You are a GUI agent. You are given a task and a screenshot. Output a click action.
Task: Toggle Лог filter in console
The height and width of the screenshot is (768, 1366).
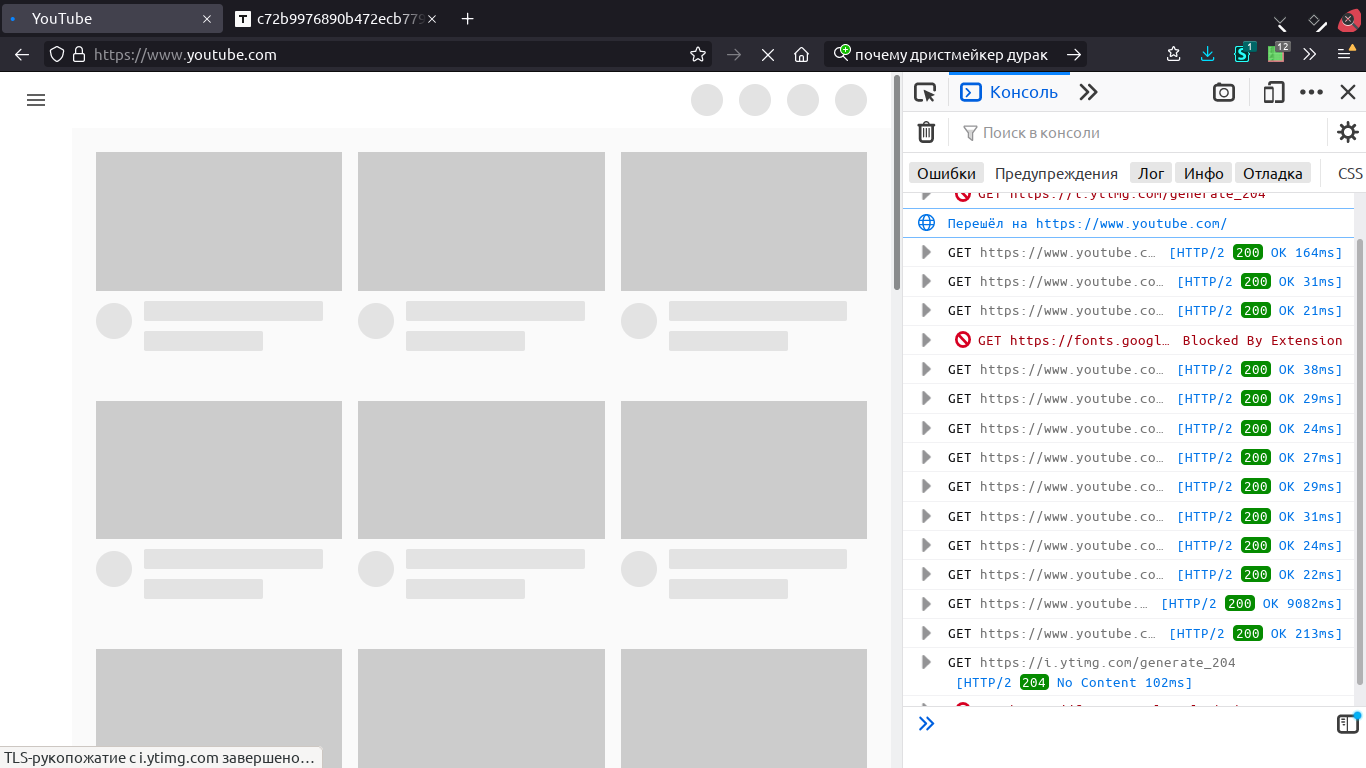click(x=1151, y=173)
